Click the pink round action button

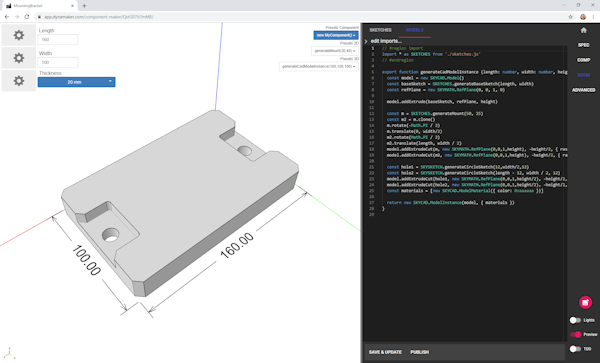tap(585, 302)
